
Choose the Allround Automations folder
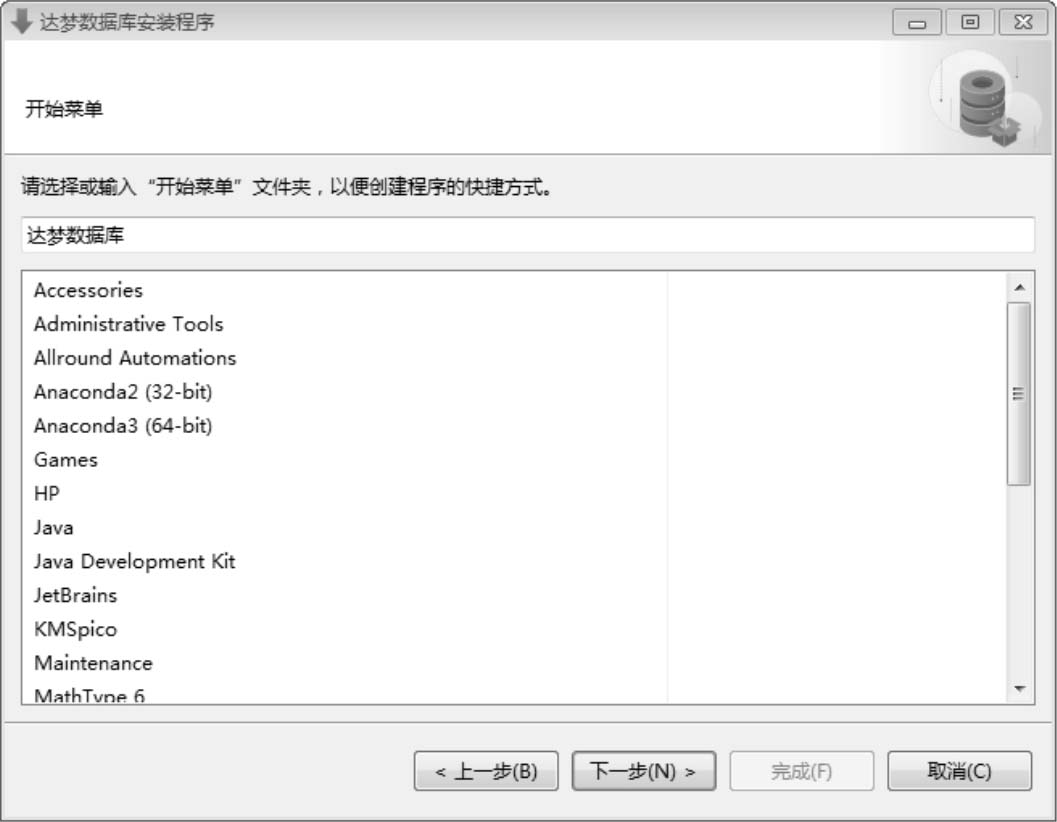[135, 358]
